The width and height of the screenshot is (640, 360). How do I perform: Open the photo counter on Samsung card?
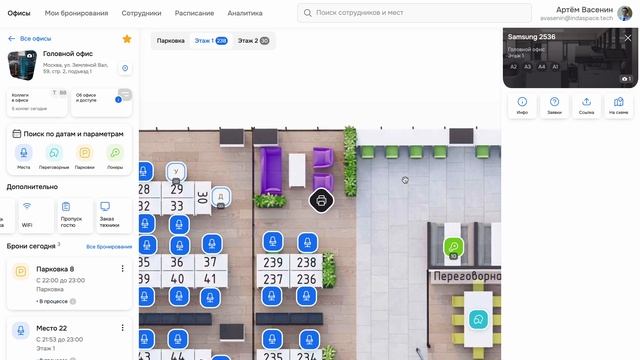click(x=626, y=78)
